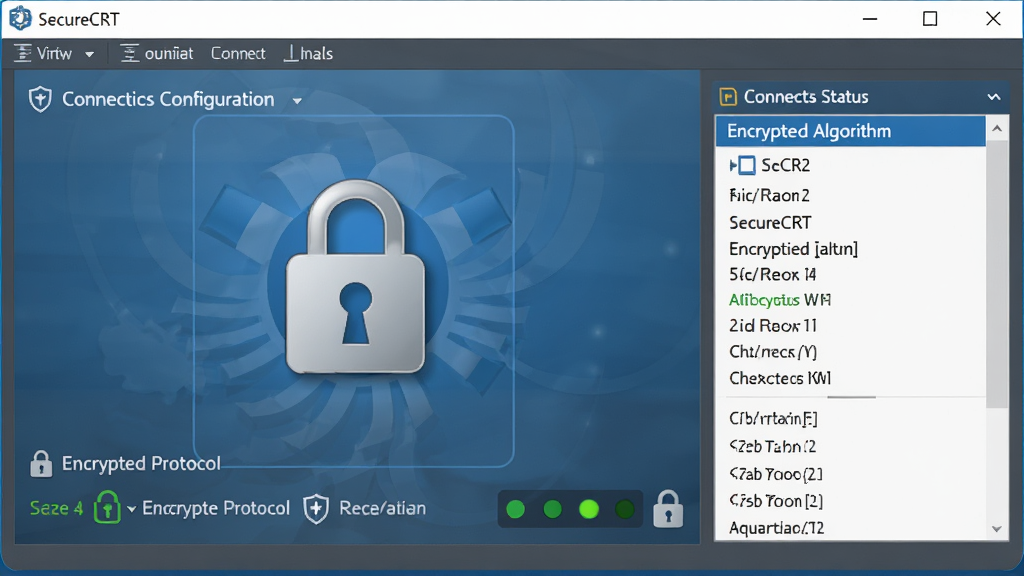Click the gray padlock icon beside status dots
The width and height of the screenshot is (1024, 576).
point(668,508)
